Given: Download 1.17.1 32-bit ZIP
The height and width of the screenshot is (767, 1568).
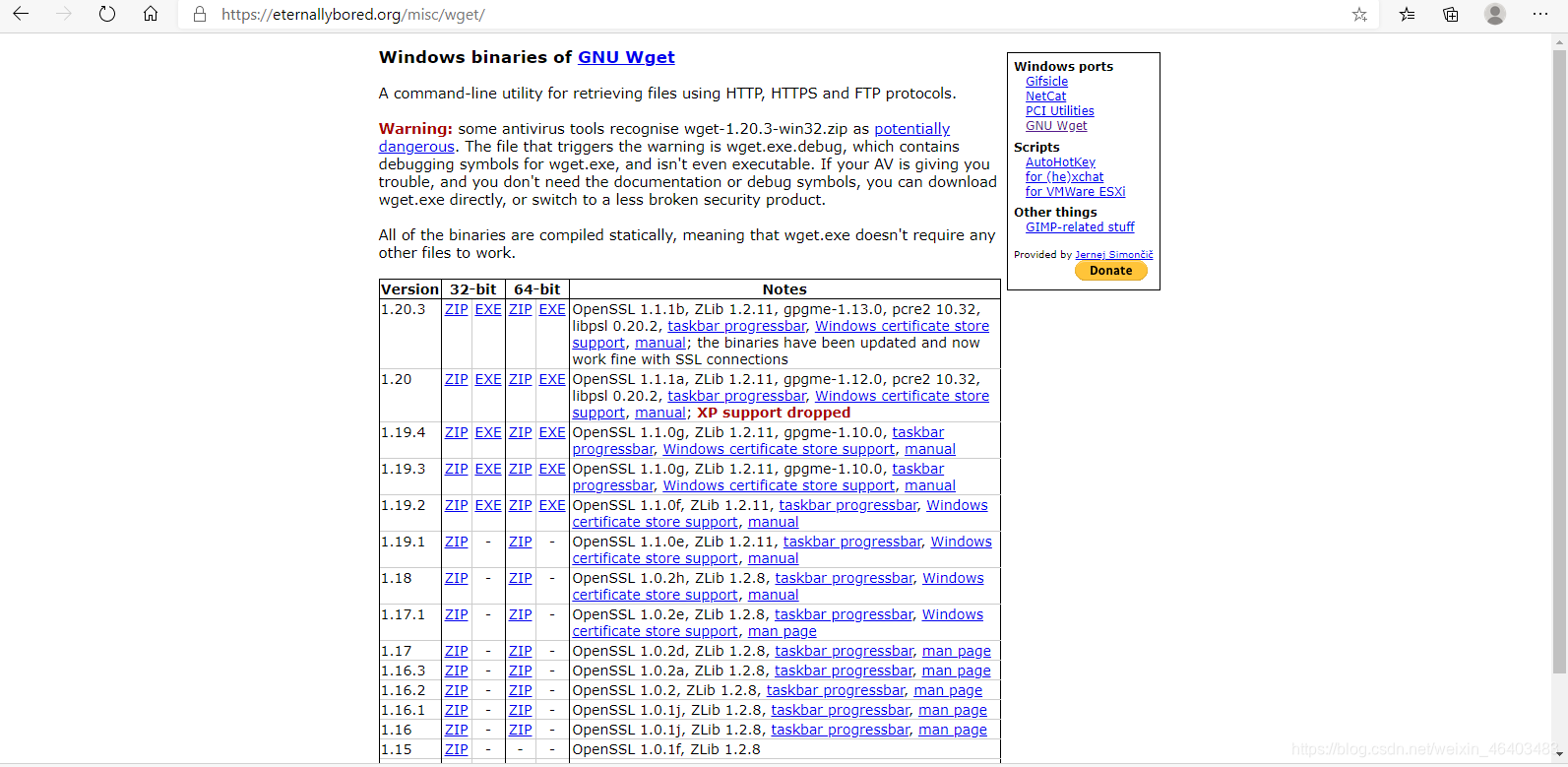Looking at the screenshot, I should coord(456,614).
